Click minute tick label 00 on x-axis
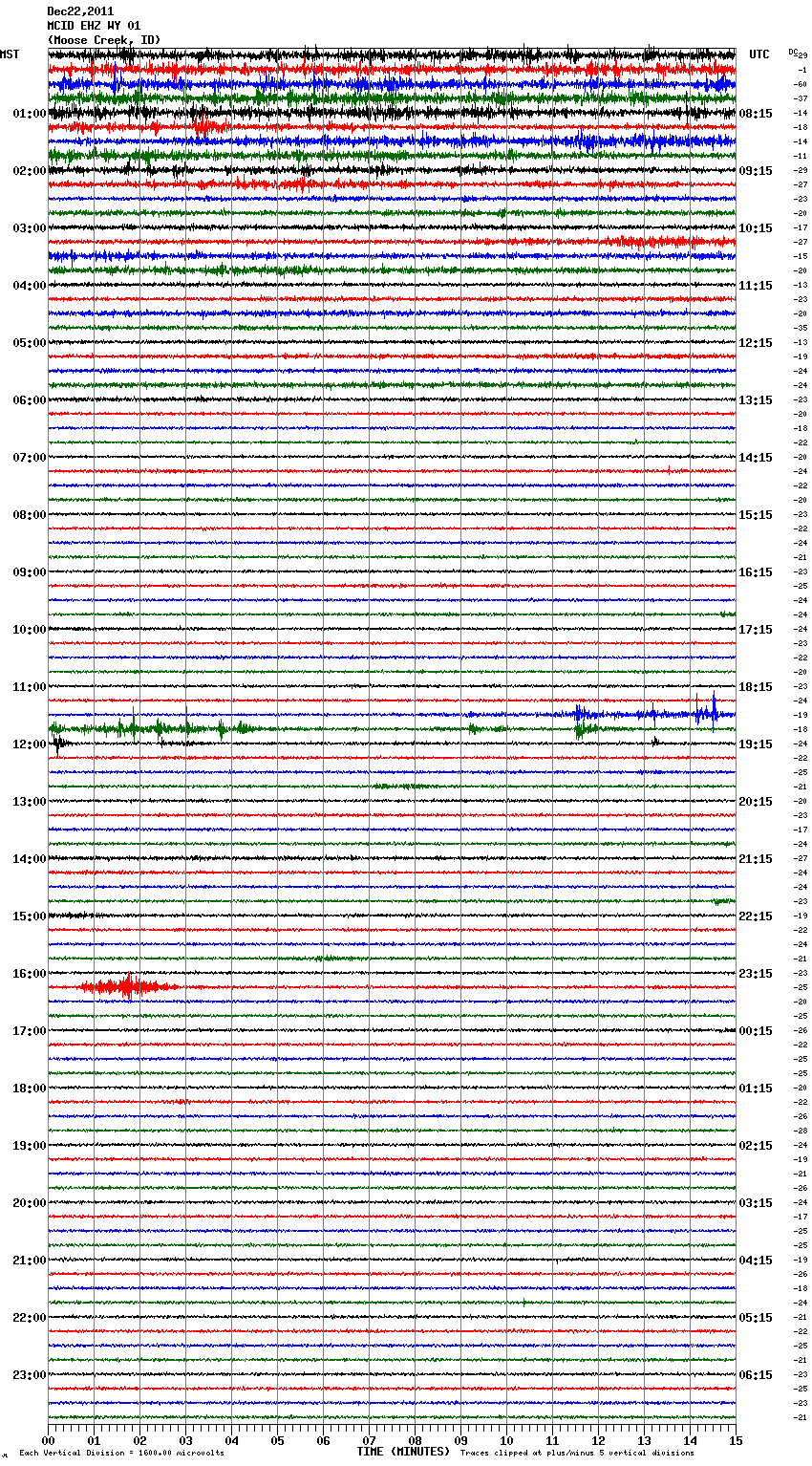Screen dimensions: 812x1466 [x=49, y=1440]
